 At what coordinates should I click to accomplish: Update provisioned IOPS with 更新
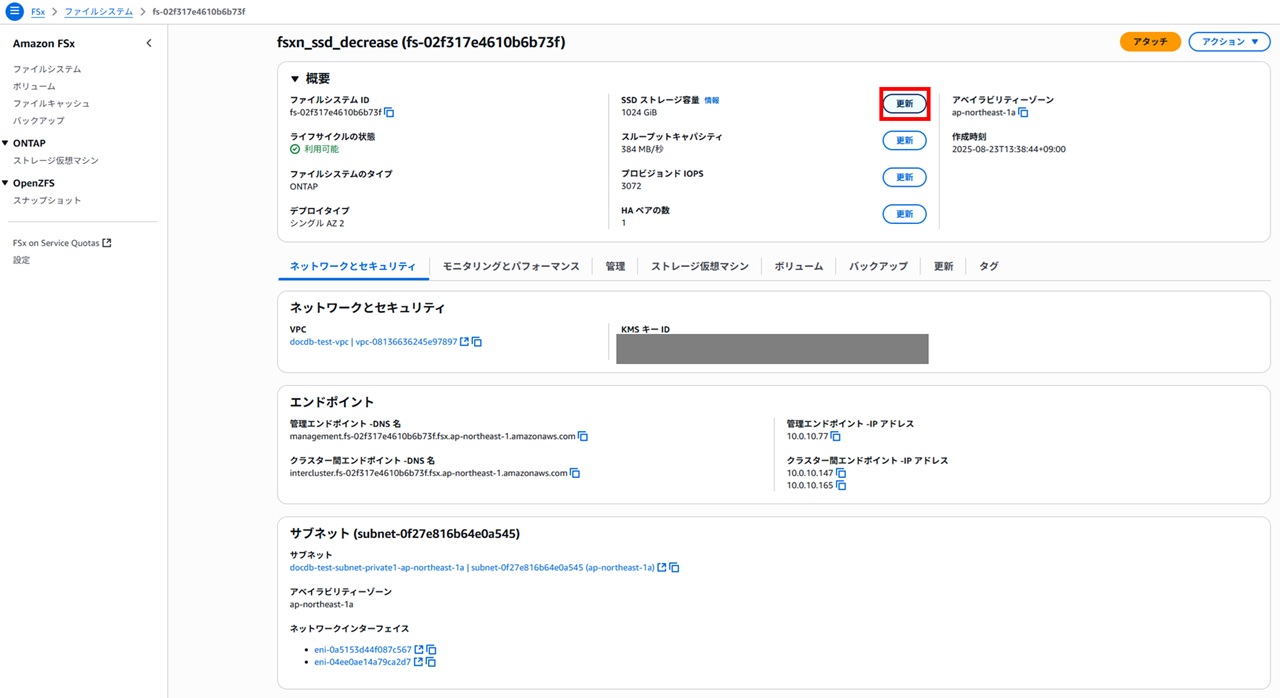(x=904, y=177)
